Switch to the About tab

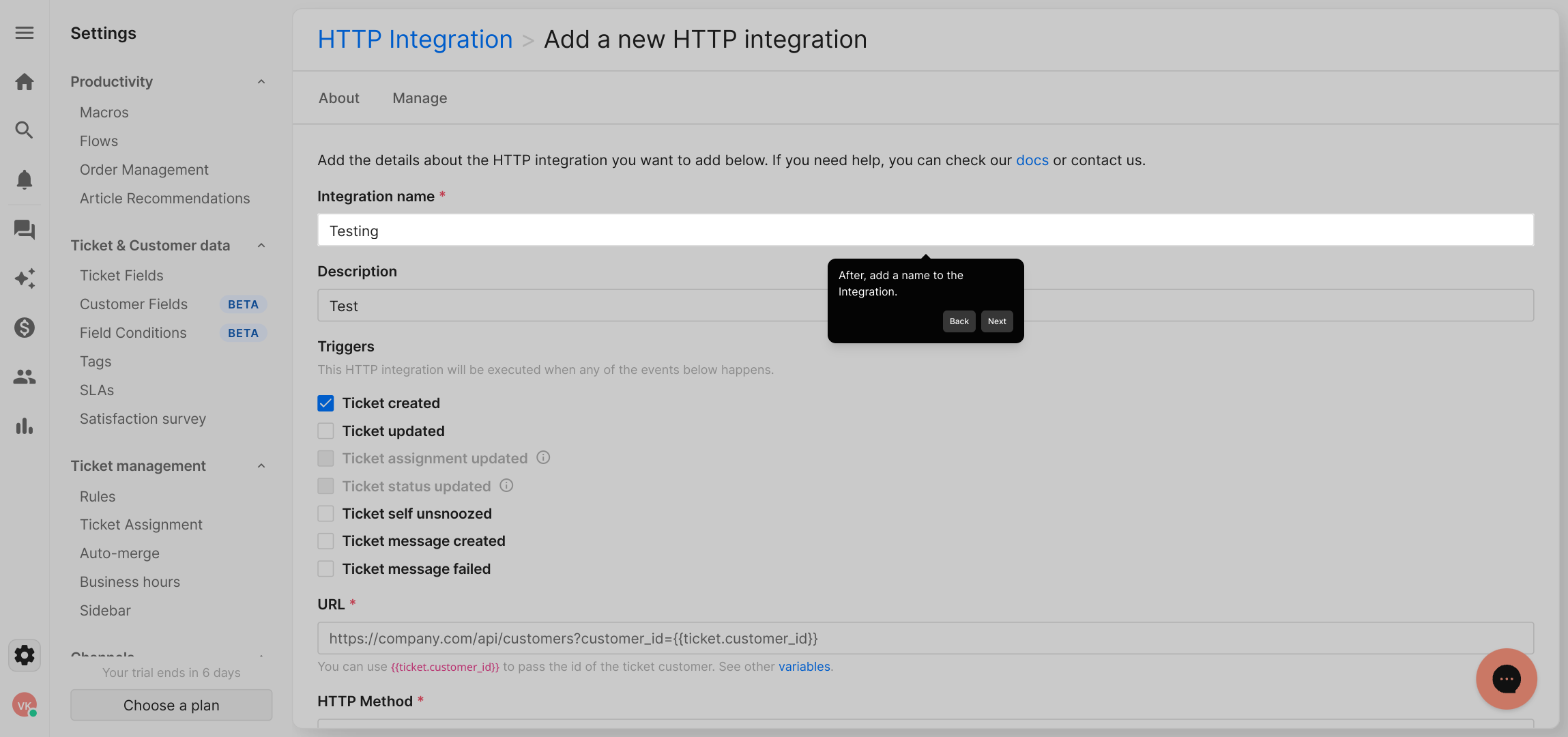(338, 98)
